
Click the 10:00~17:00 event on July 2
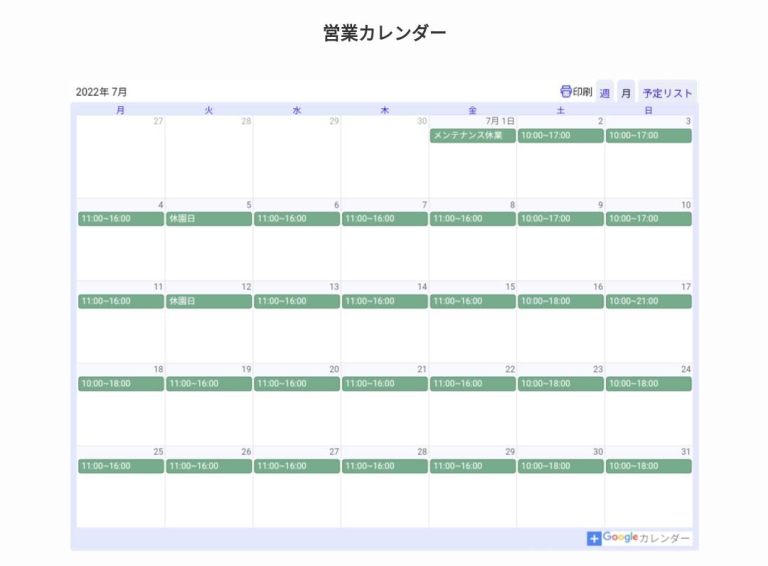pos(560,136)
